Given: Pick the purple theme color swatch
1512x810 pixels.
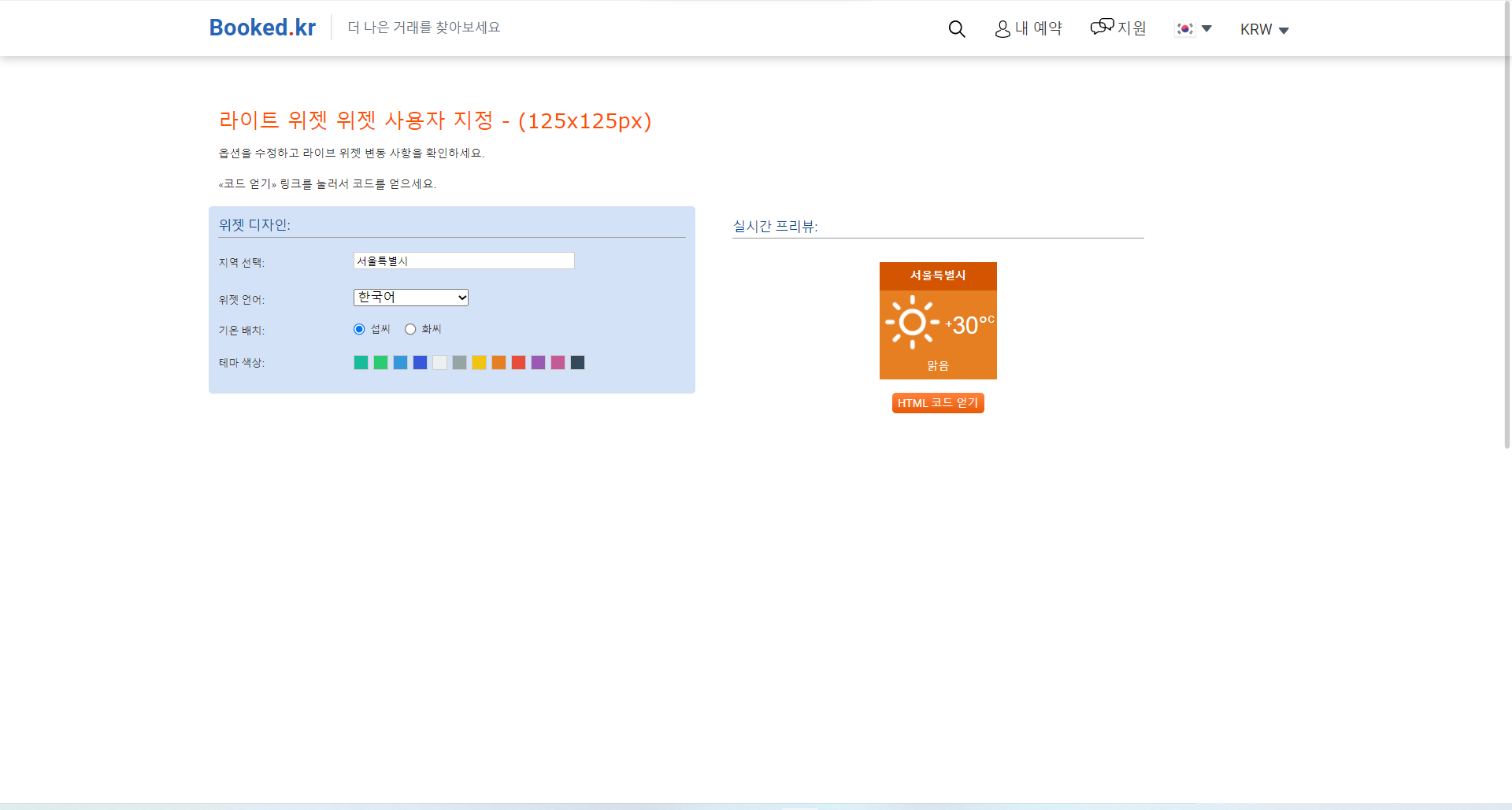Looking at the screenshot, I should [x=538, y=362].
